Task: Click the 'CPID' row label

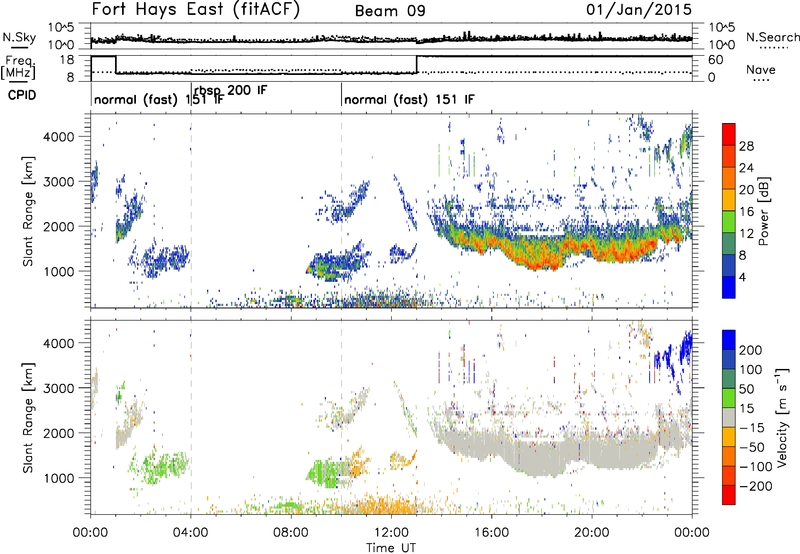Action: click(x=22, y=95)
